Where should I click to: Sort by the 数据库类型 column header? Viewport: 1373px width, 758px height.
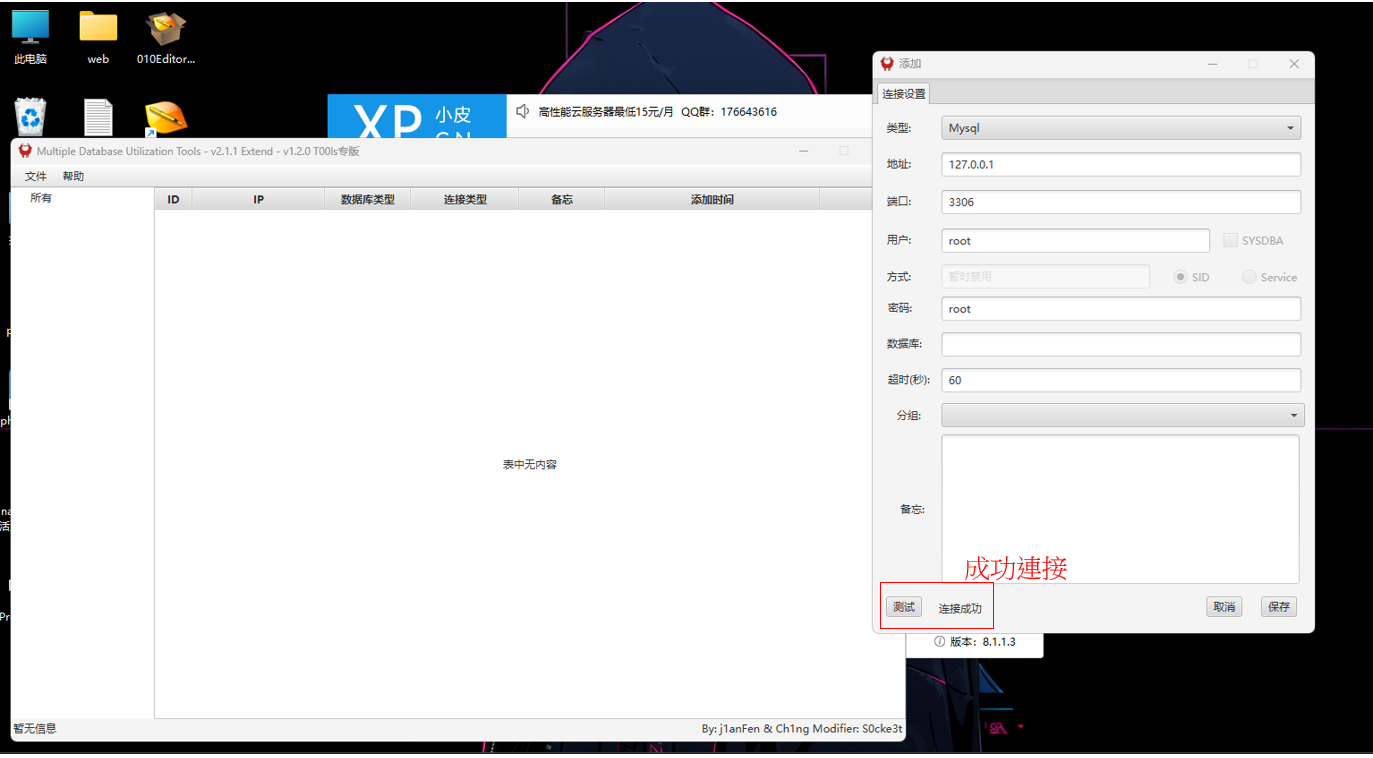(x=368, y=199)
